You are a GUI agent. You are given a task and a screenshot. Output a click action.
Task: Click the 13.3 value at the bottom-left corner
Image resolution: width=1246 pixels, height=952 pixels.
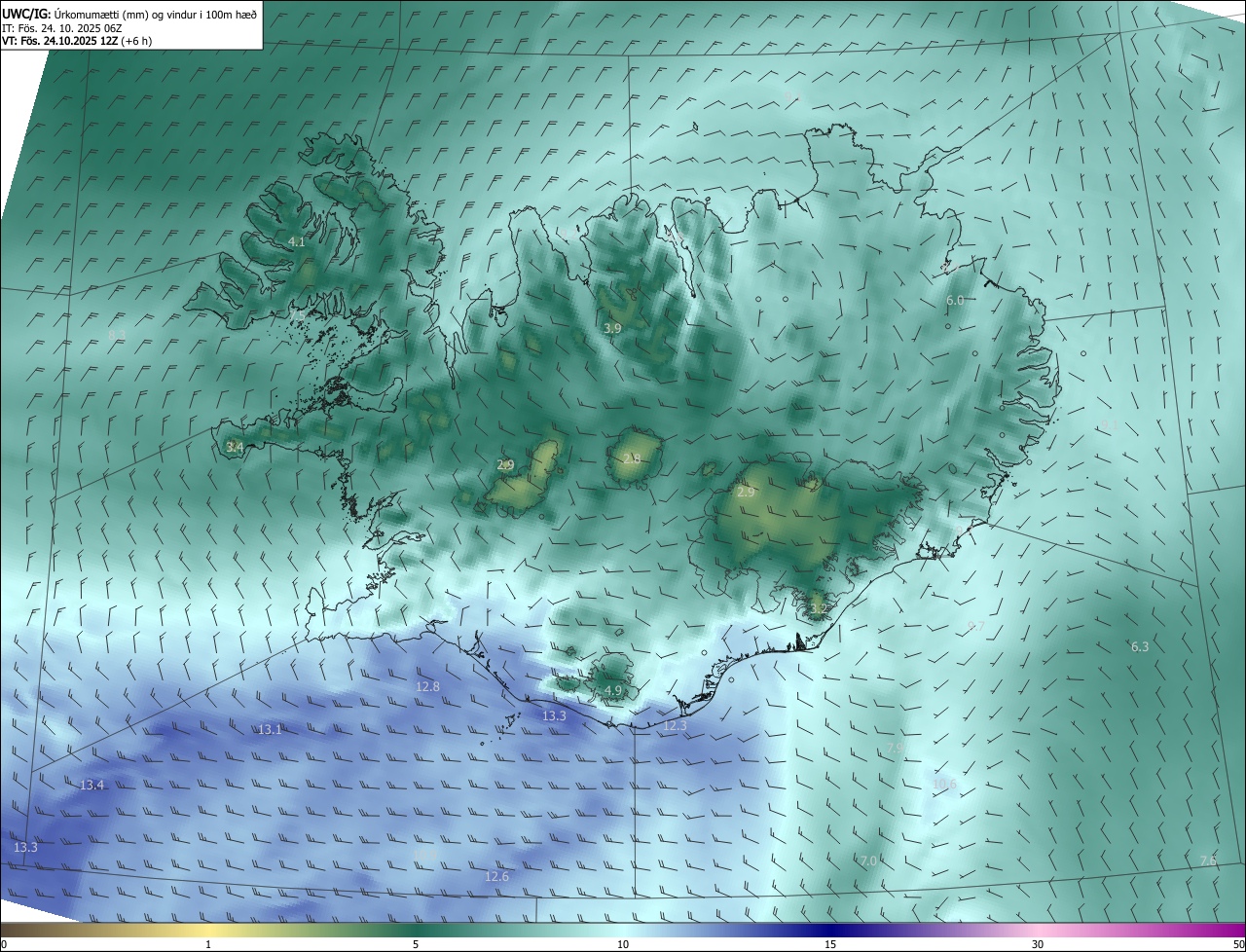25,848
